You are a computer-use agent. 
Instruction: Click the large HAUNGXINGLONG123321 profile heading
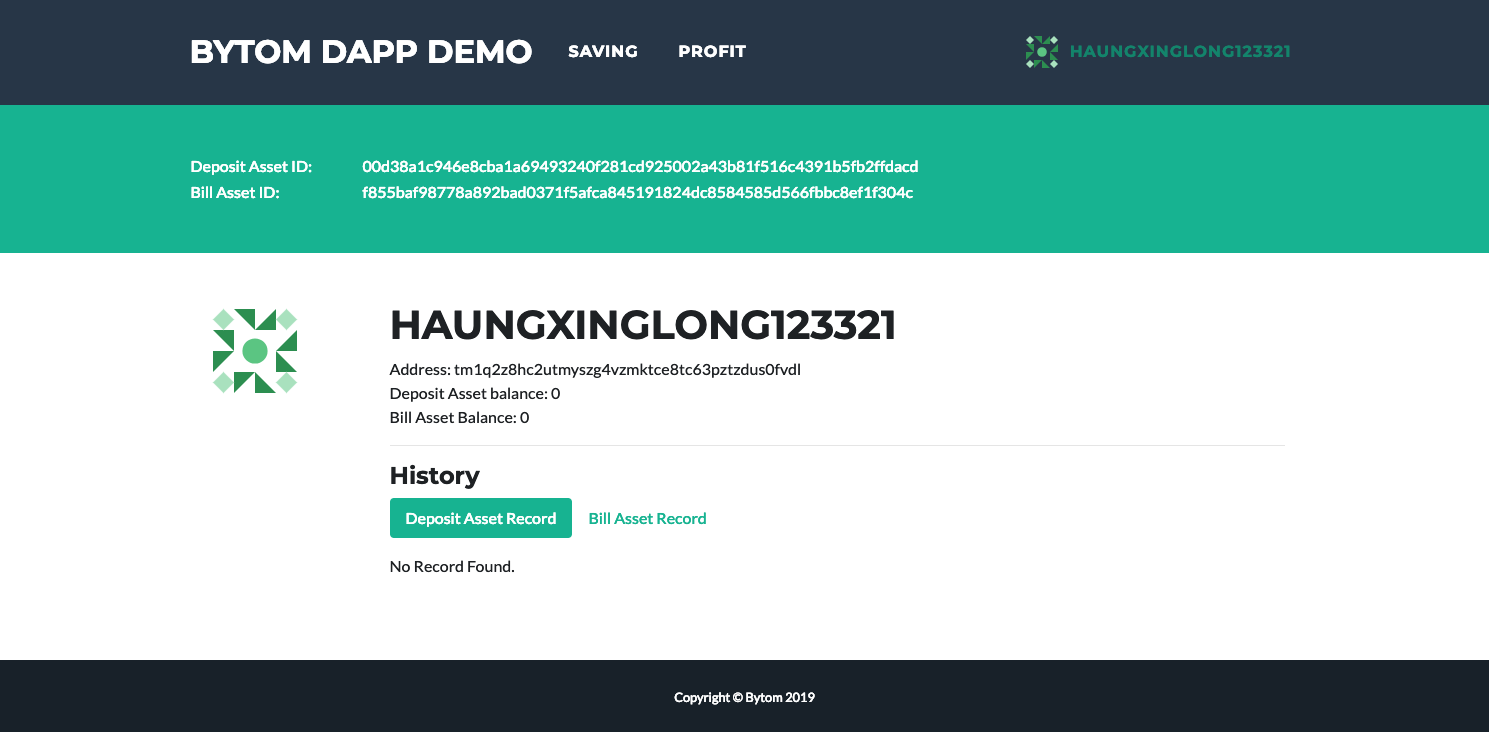[x=643, y=326]
